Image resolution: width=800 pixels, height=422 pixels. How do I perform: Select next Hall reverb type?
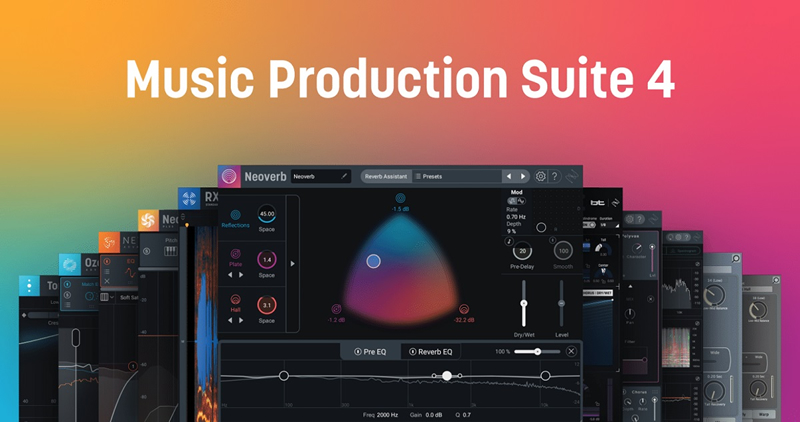tap(241, 320)
